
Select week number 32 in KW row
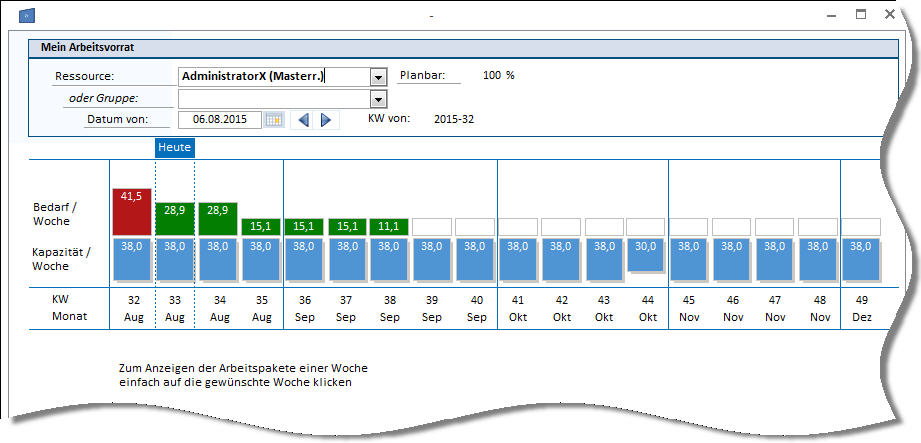(134, 300)
